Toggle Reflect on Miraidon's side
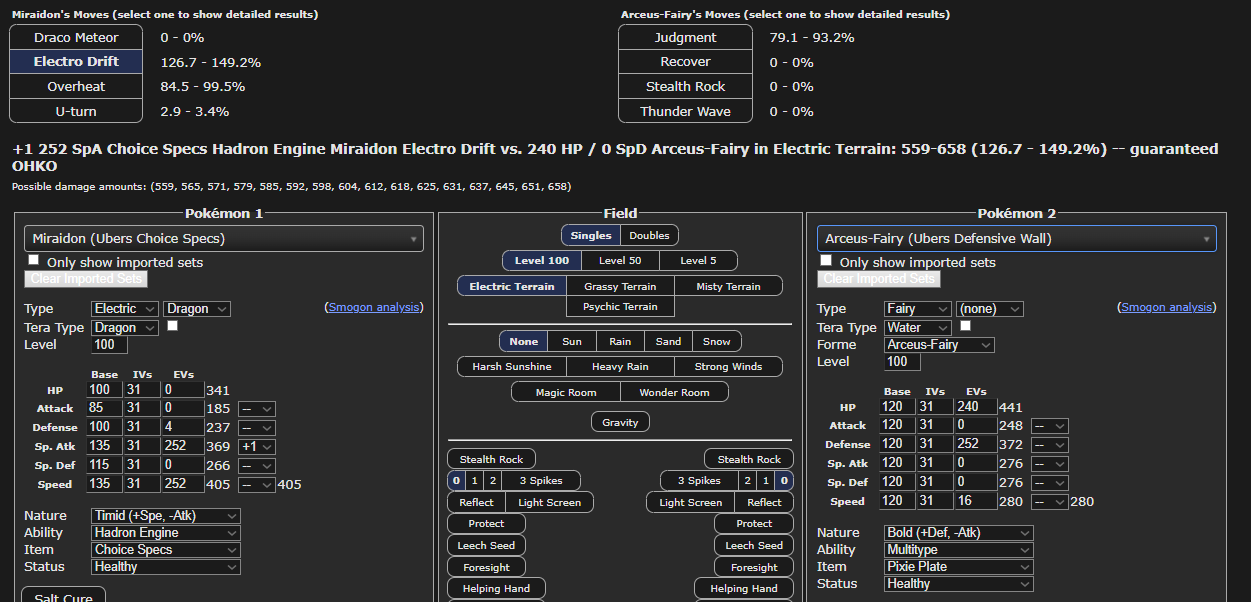 [x=476, y=502]
